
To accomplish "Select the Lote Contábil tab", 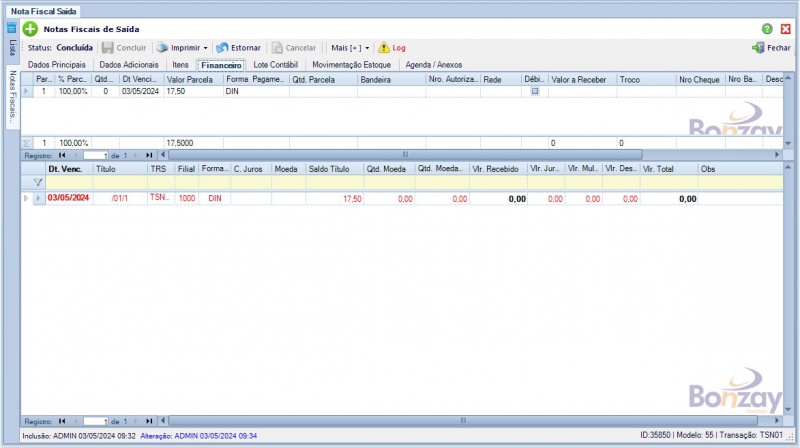I will [x=276, y=64].
